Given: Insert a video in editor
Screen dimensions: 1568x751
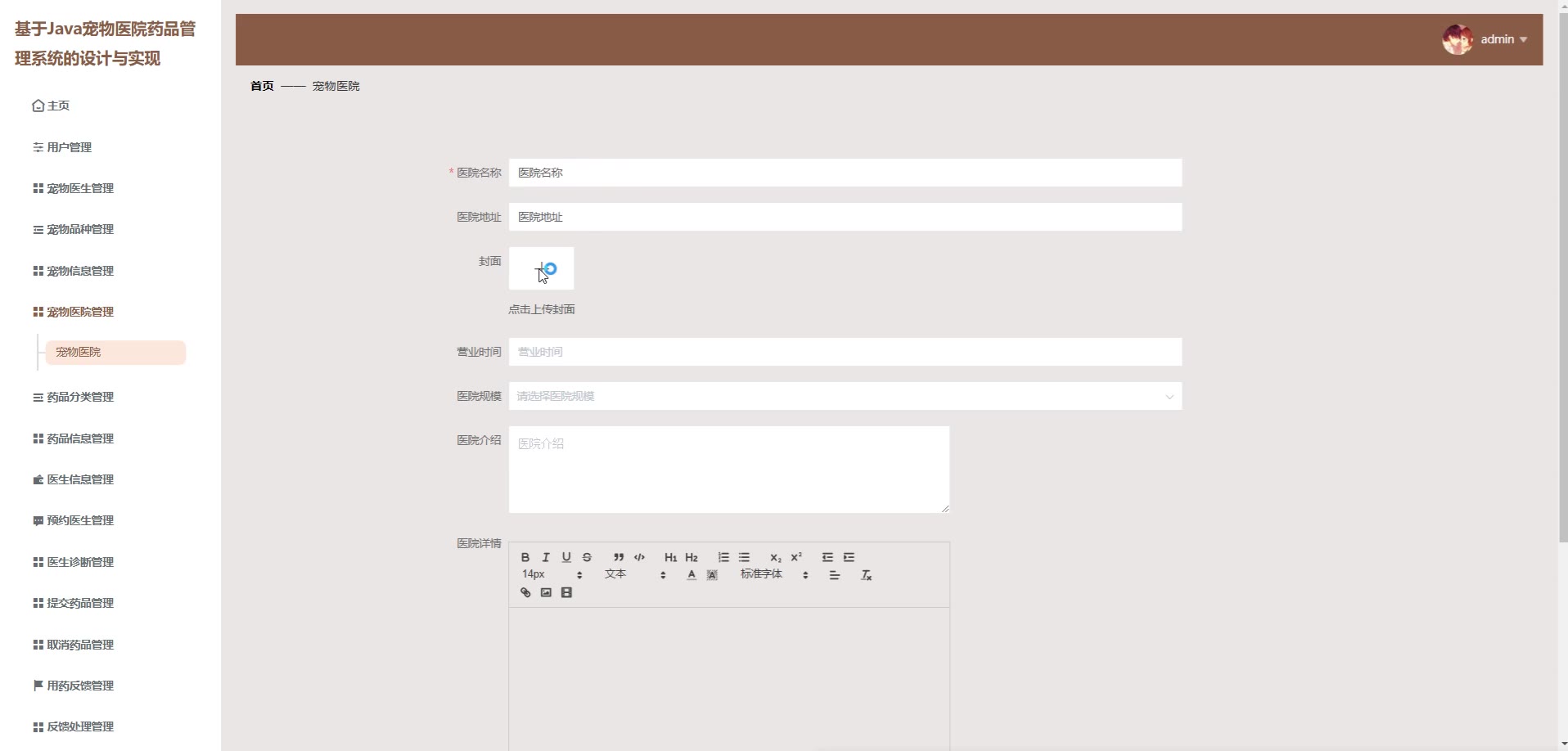Looking at the screenshot, I should pyautogui.click(x=566, y=592).
